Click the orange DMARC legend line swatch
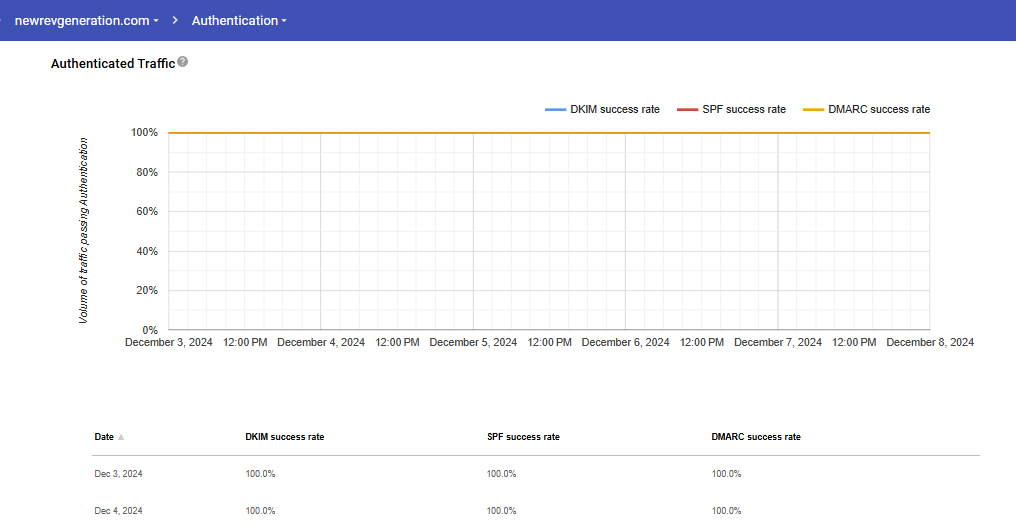The height and width of the screenshot is (525, 1016). click(813, 110)
